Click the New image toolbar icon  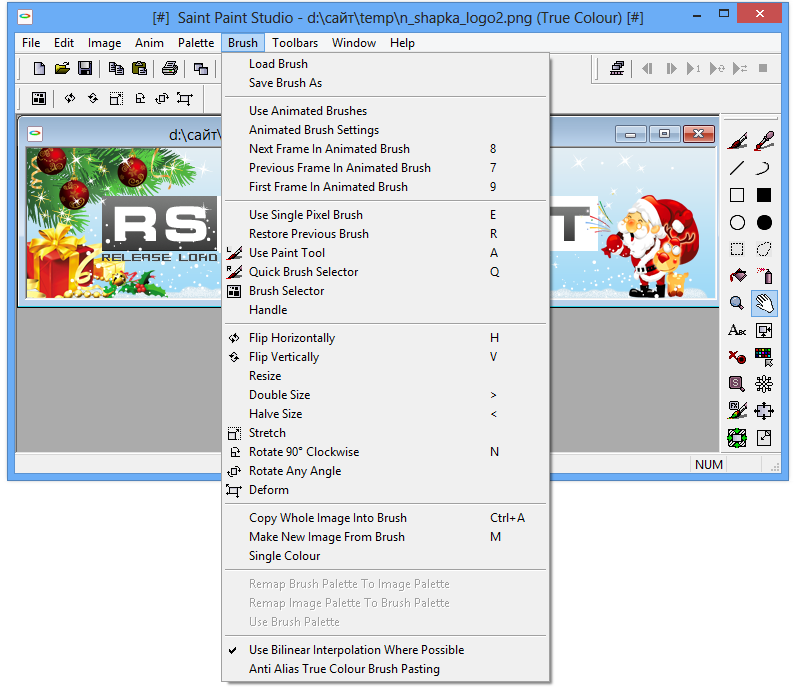pos(39,69)
